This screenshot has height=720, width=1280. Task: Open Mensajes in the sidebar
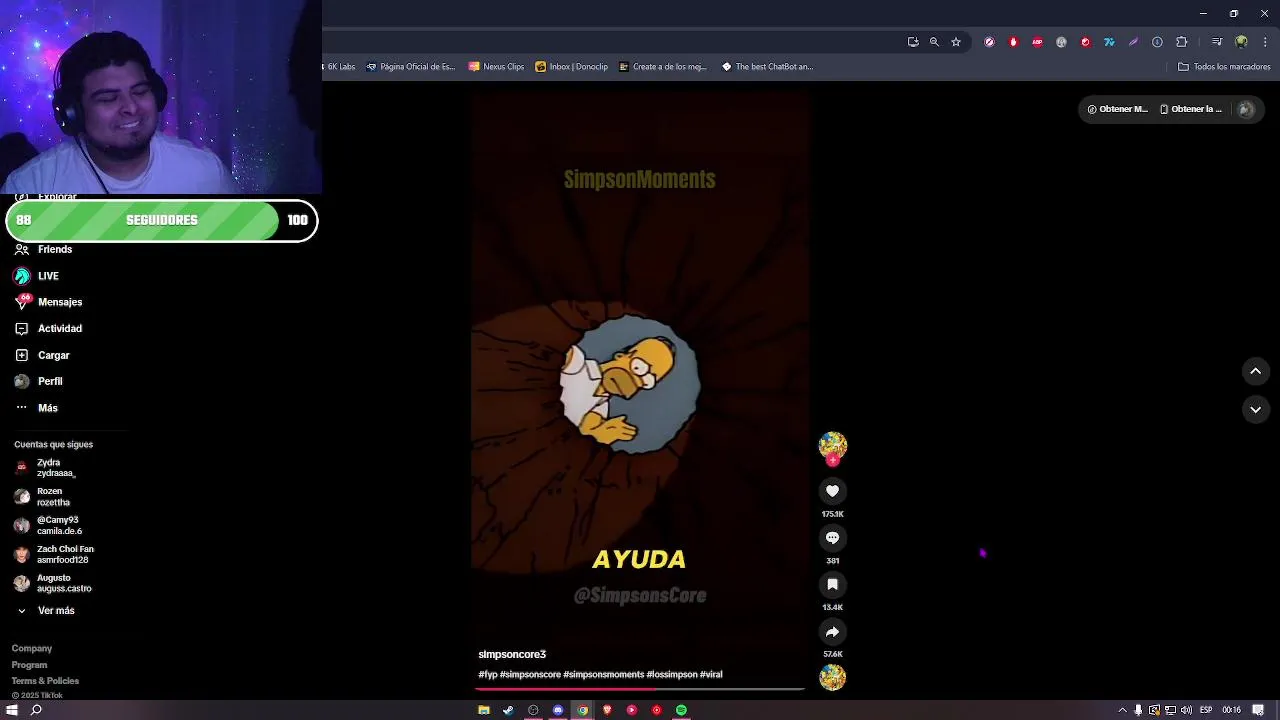[x=48, y=302]
